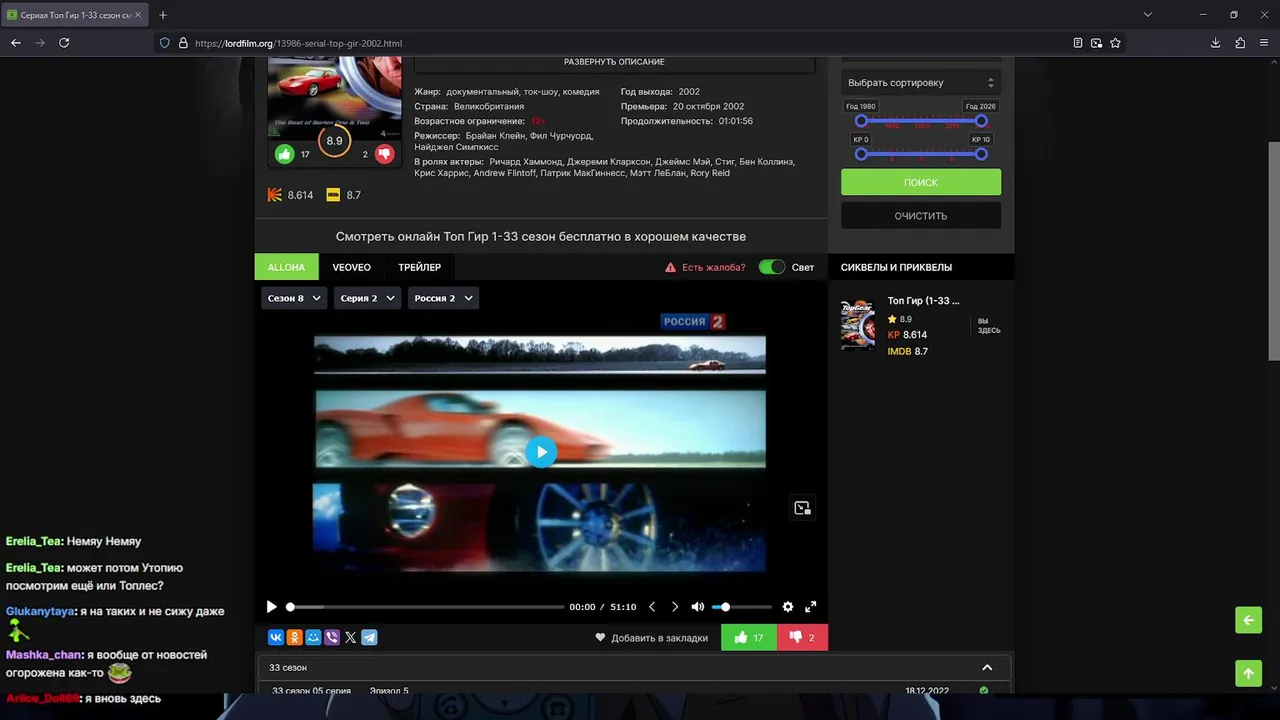Image resolution: width=1280 pixels, height=720 pixels.
Task: Bookmark this page with the star icon
Action: coord(1115,43)
